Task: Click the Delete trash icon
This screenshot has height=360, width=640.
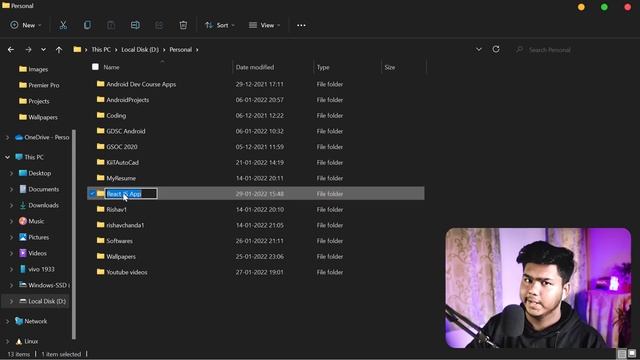Action: tap(183, 25)
